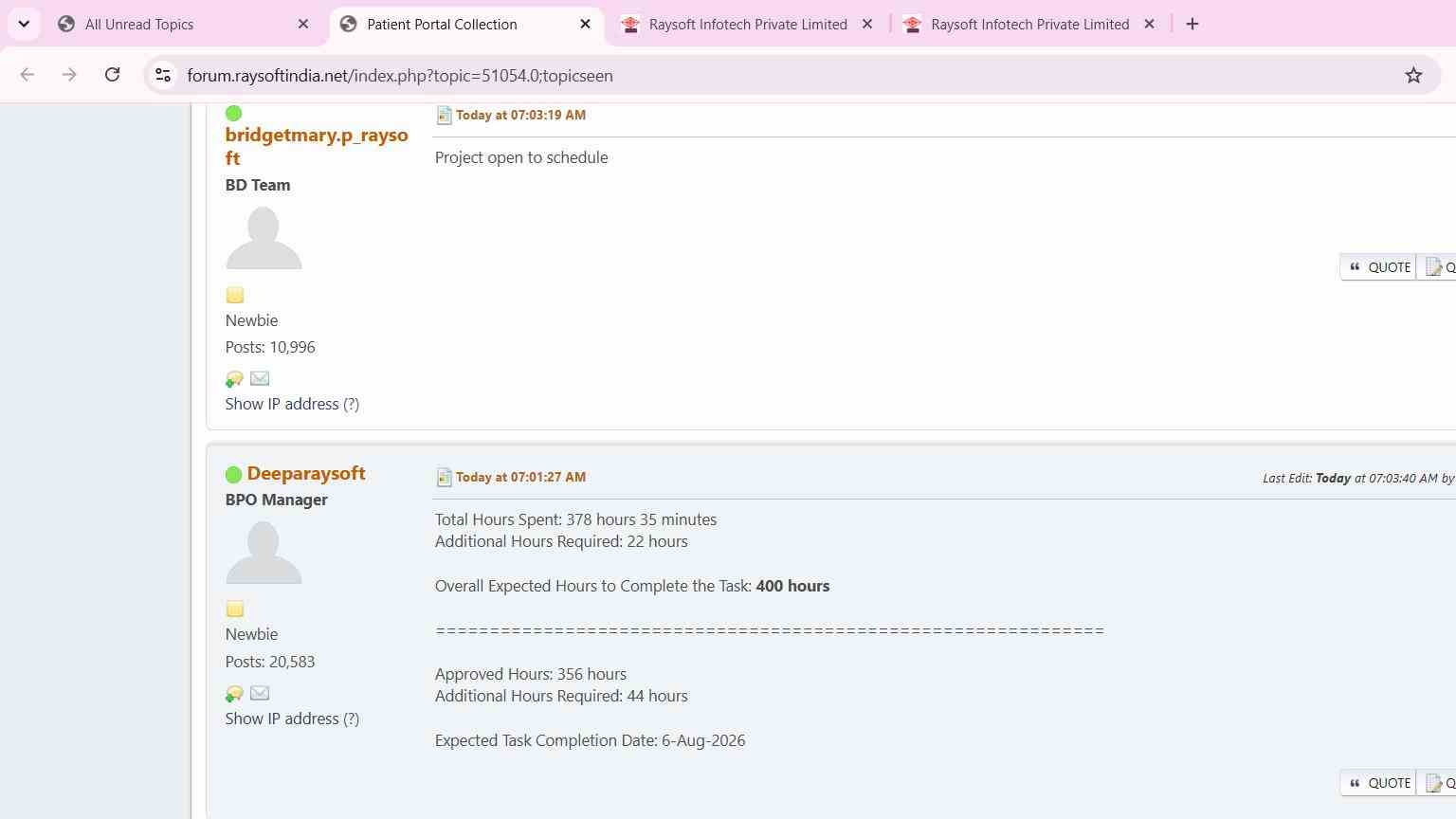Viewport: 1456px width, 819px height.
Task: Reload the current page
Action: click(112, 75)
